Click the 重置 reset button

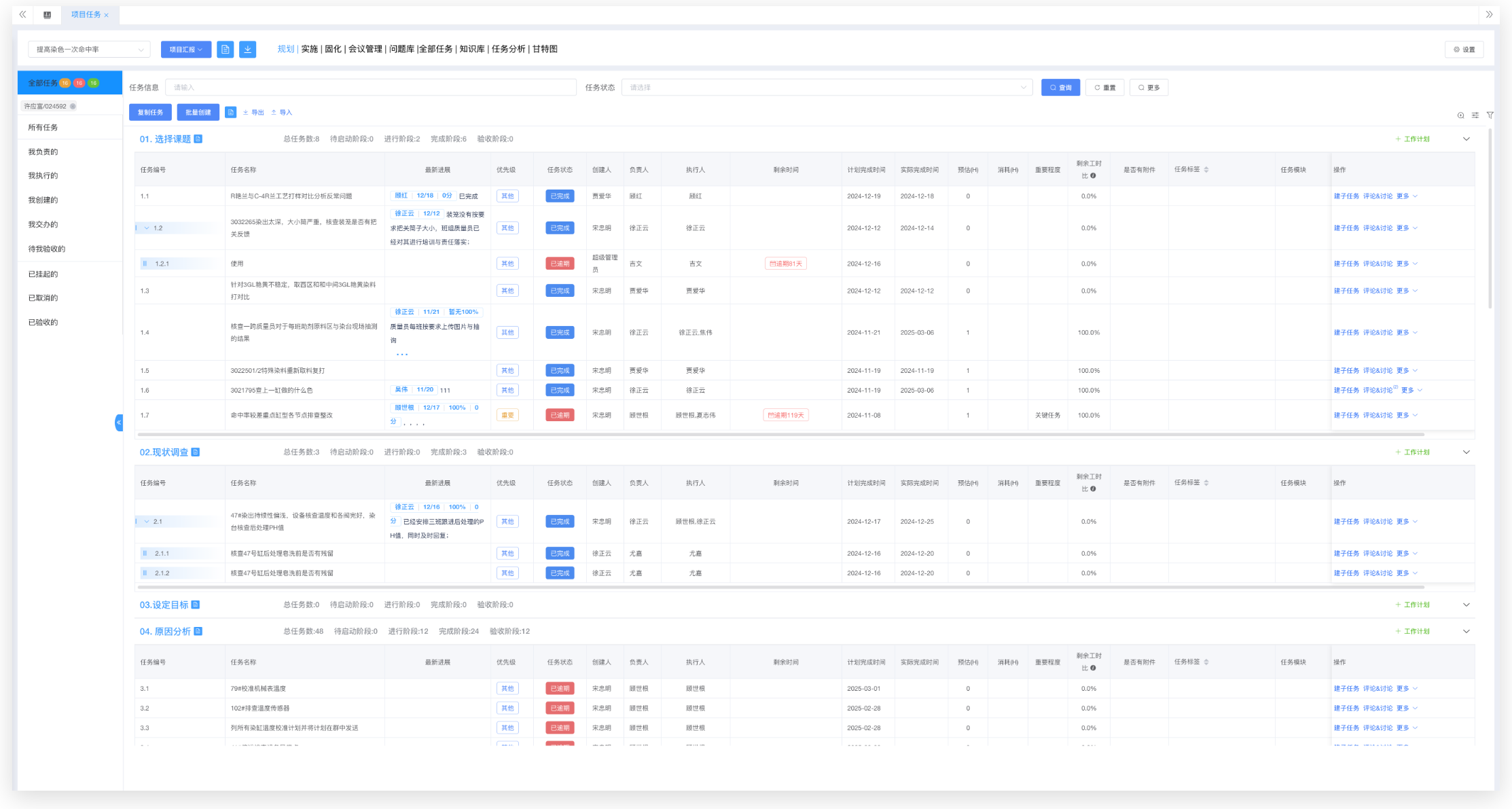pos(1105,88)
